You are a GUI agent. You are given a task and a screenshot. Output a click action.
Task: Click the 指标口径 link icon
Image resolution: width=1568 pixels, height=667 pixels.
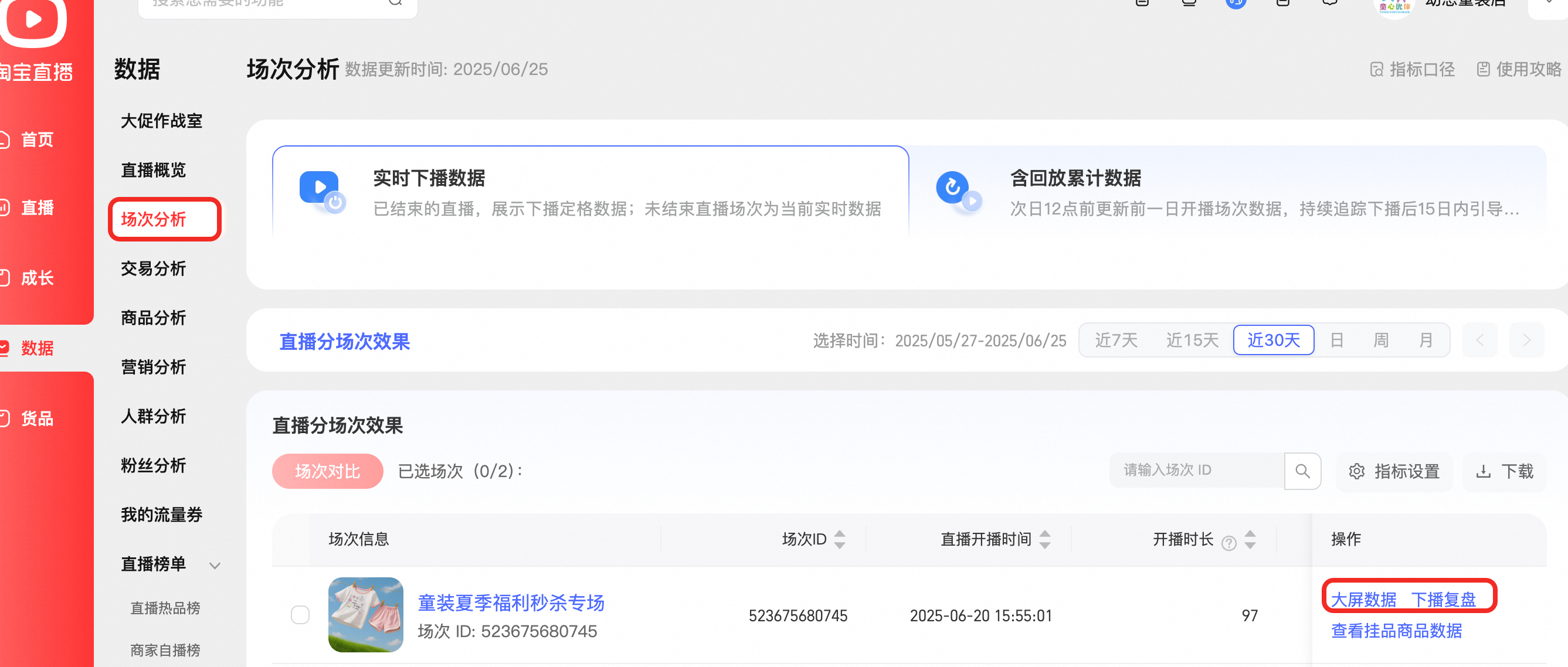(1376, 69)
